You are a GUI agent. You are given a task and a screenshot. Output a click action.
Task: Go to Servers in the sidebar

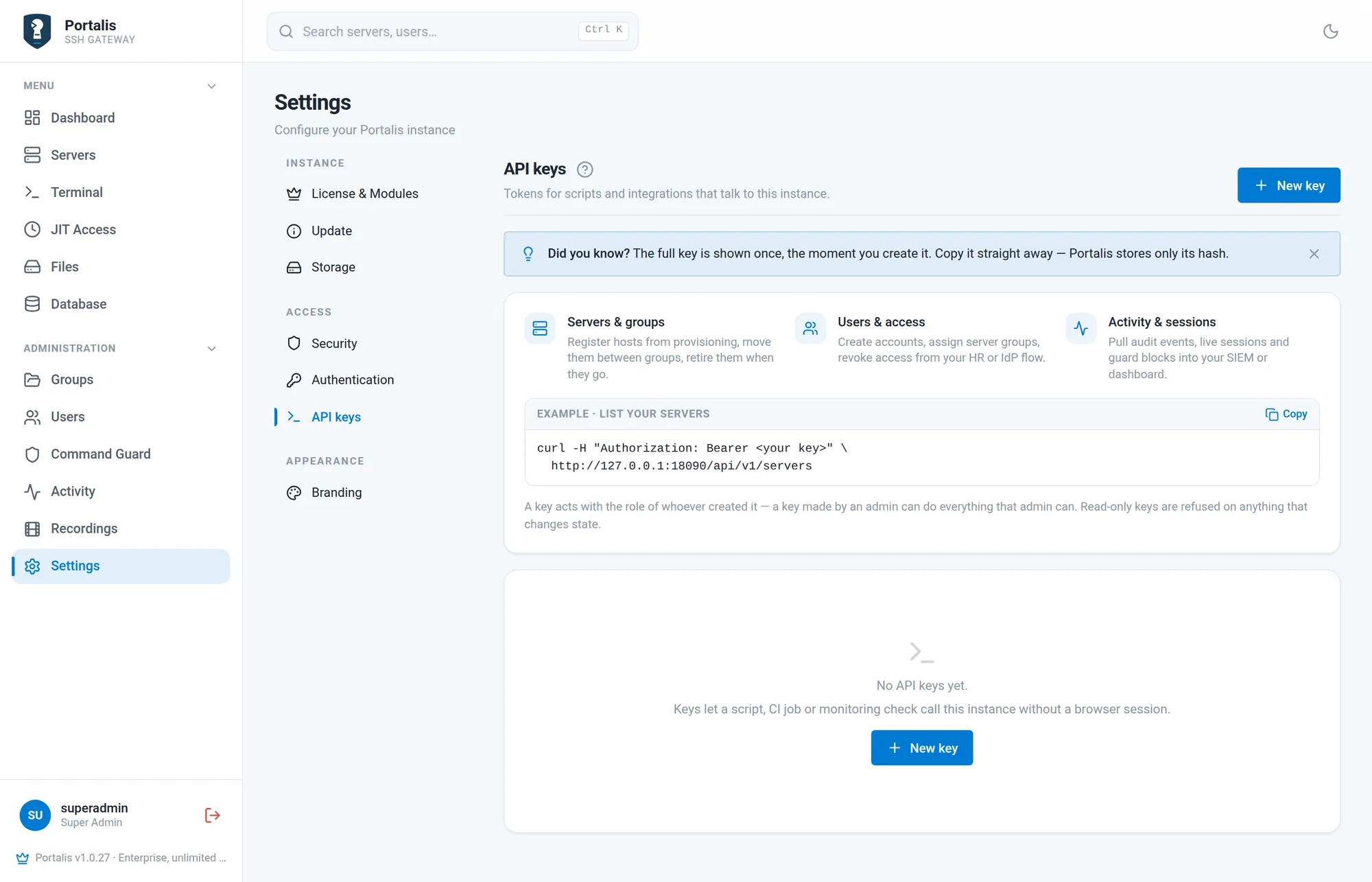click(121, 155)
